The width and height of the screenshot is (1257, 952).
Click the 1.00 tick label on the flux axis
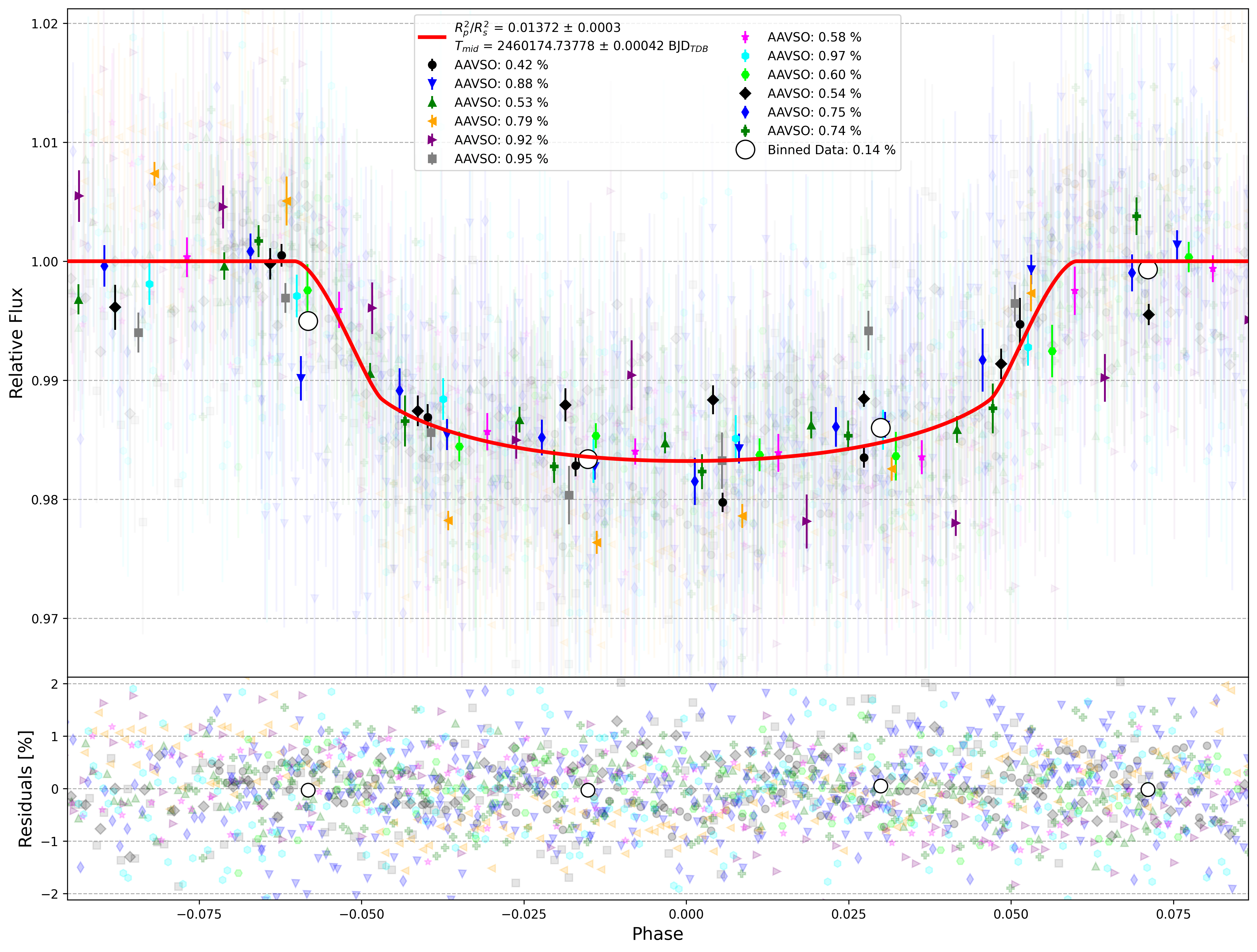tap(45, 262)
